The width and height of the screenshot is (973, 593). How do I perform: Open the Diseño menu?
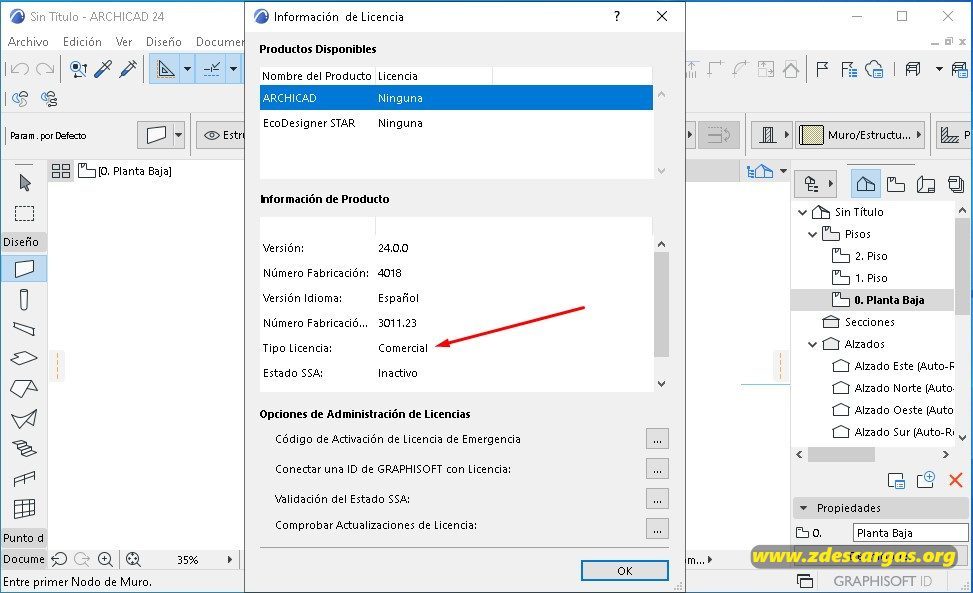[x=164, y=42]
